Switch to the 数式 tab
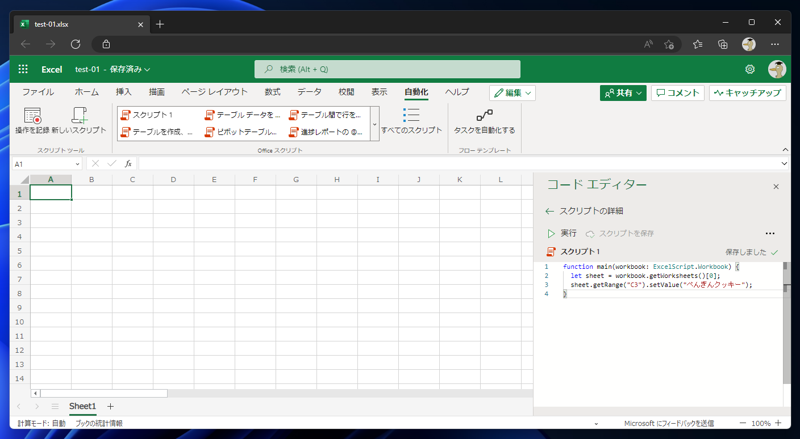 pyautogui.click(x=272, y=92)
